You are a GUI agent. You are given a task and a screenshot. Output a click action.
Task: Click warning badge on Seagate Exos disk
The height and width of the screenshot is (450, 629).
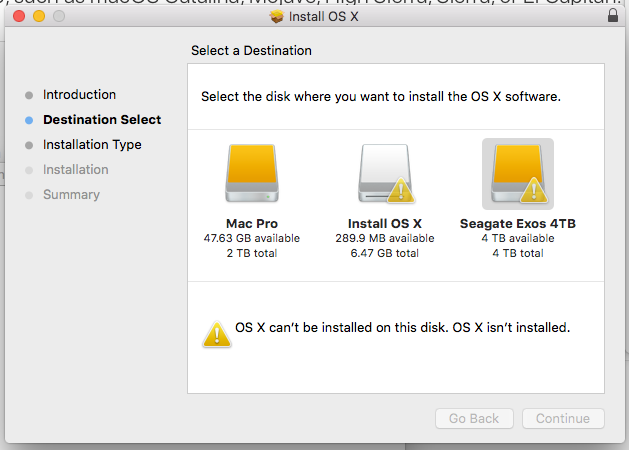coord(533,190)
